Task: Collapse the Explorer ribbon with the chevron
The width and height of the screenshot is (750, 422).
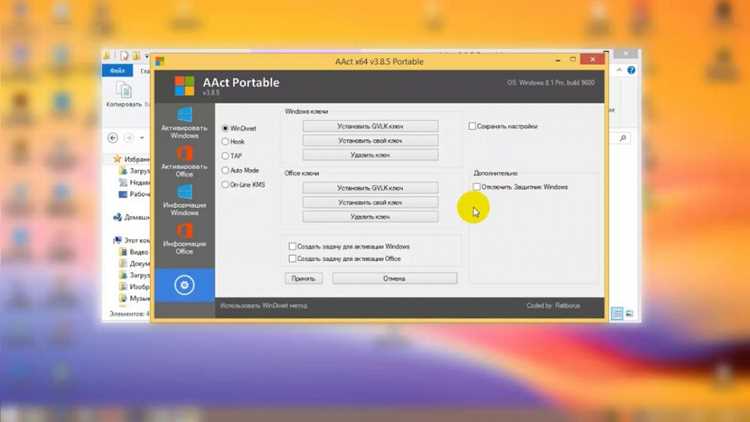Action: pyautogui.click(x=619, y=70)
